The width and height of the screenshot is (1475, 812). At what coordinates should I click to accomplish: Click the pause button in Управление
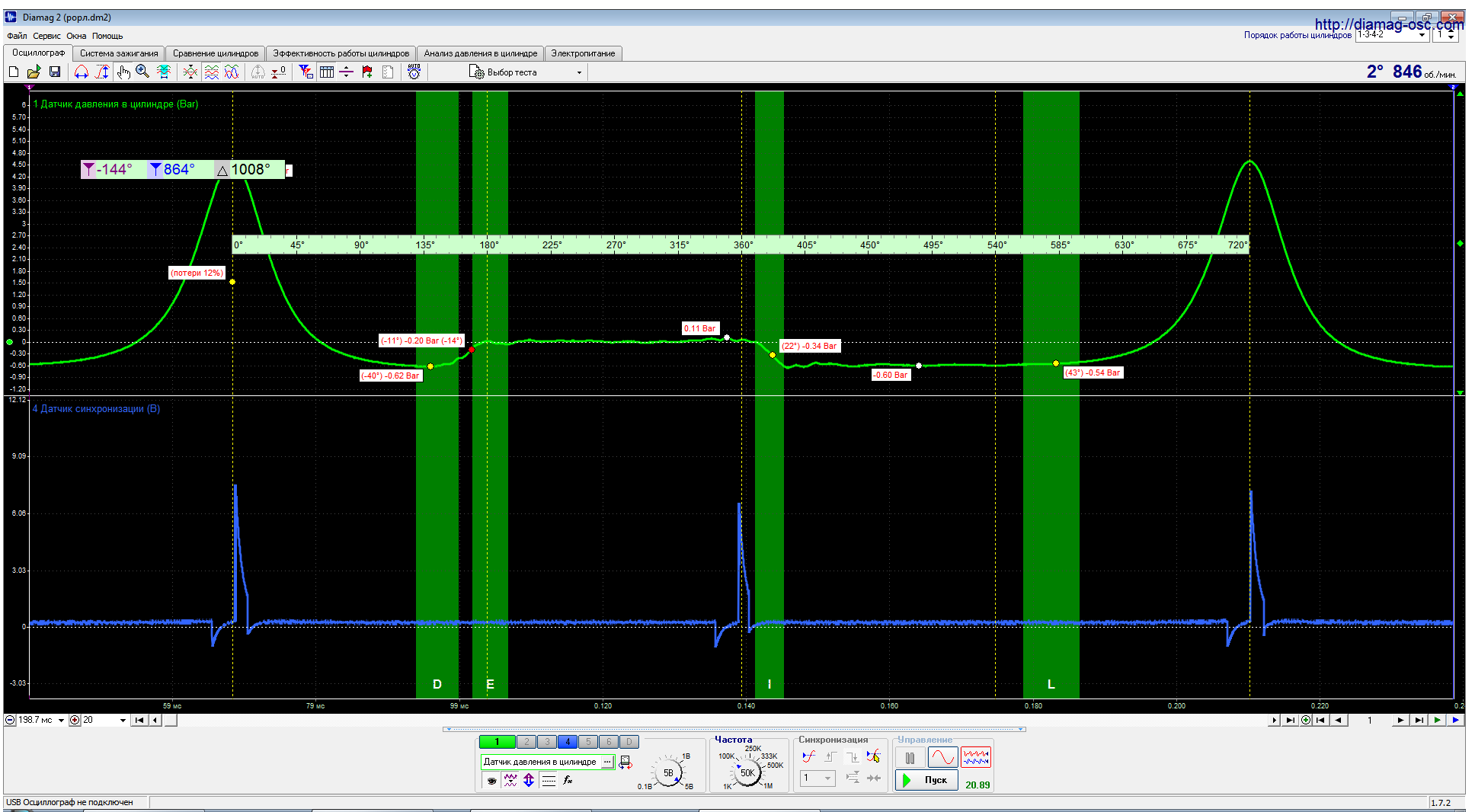[910, 758]
